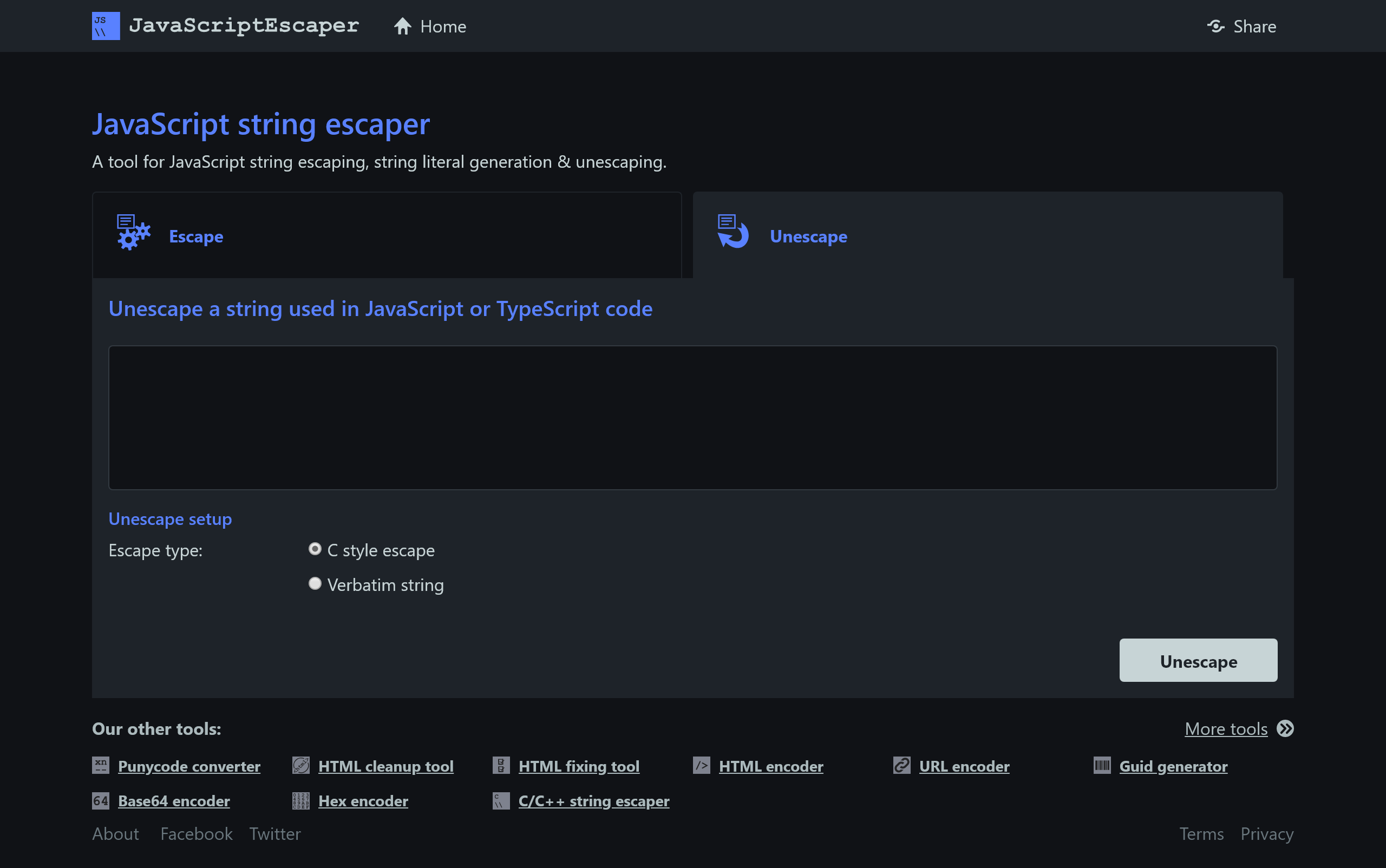Open the More tools link

pyautogui.click(x=1226, y=728)
